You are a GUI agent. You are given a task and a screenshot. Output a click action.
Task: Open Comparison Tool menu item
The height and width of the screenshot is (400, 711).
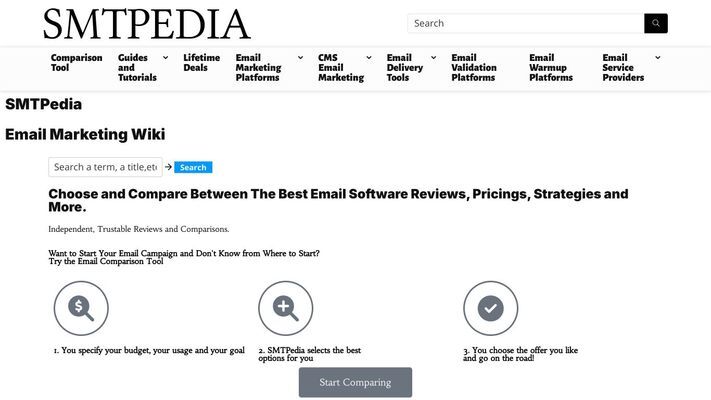coord(77,63)
